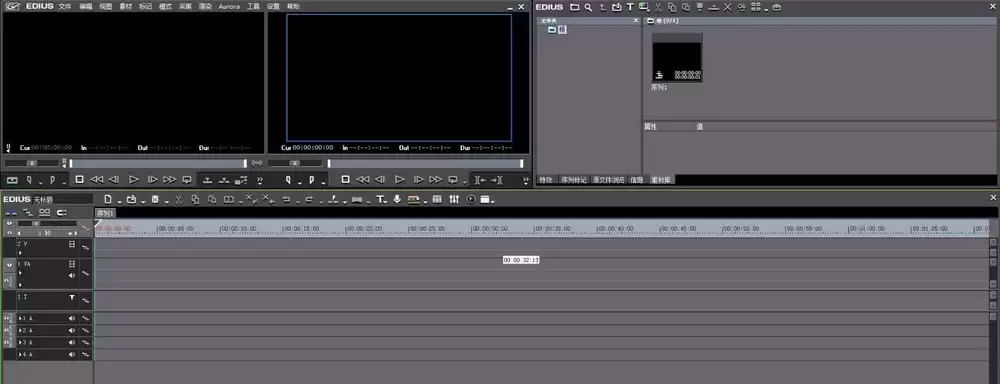Screen dimensions: 1000x384
Task: Toggle film icon on 2 V track
Action: pos(72,244)
